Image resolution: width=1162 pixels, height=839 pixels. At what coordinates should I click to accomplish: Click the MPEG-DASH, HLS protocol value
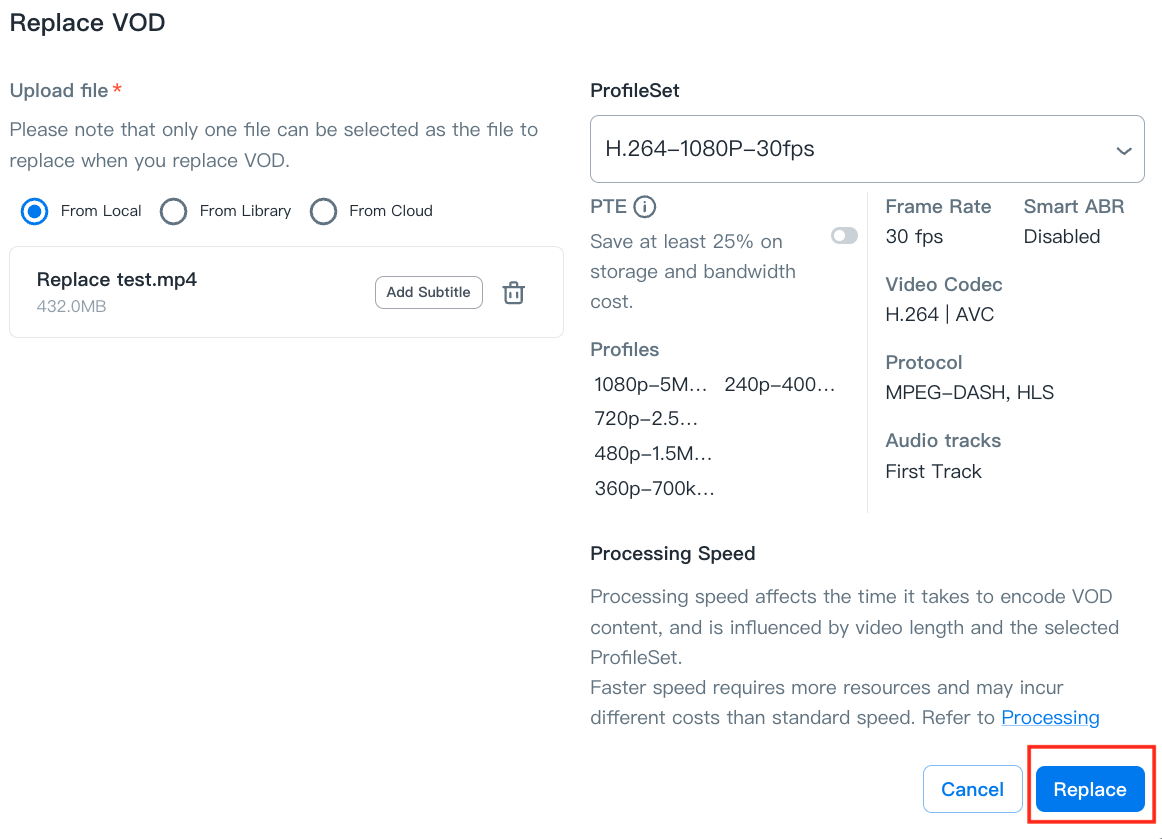click(969, 393)
